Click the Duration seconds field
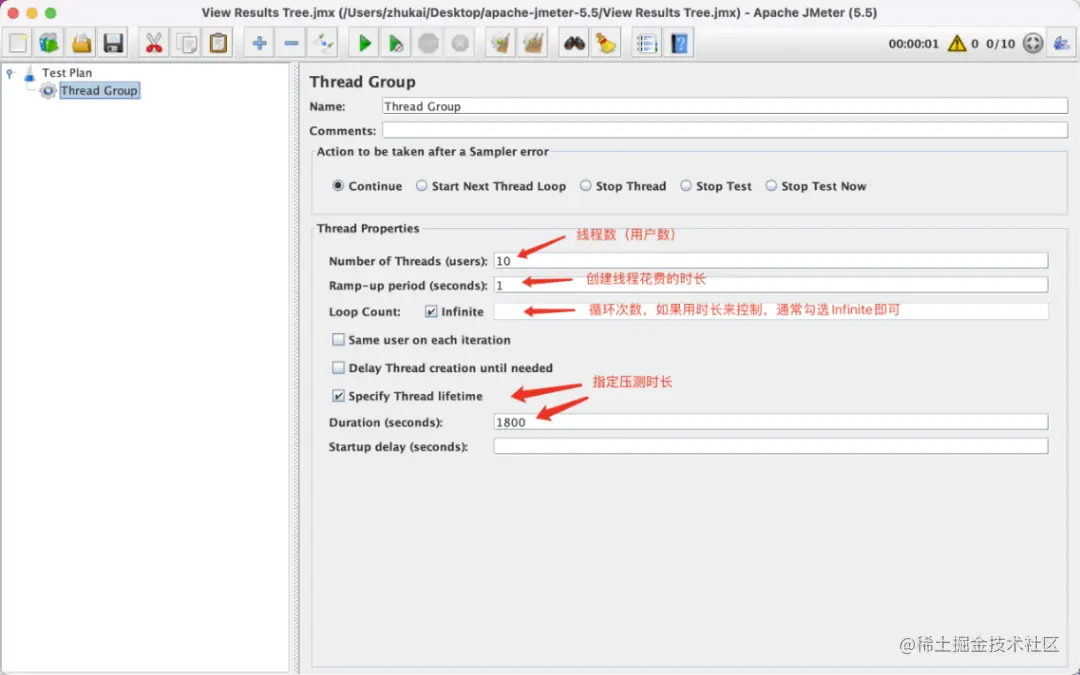Screen dimensions: 1080x675 (x=771, y=422)
